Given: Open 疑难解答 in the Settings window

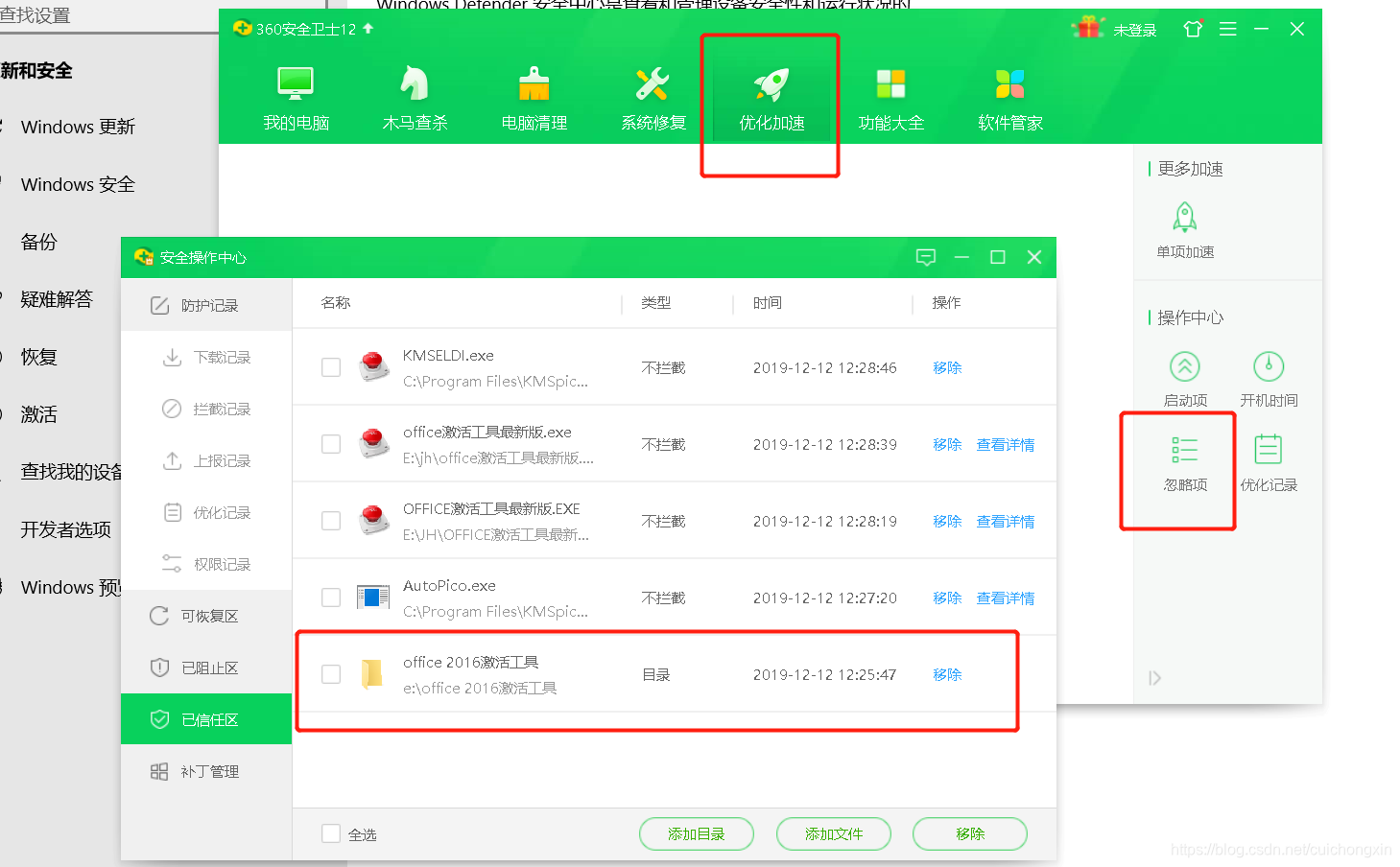Looking at the screenshot, I should [x=57, y=299].
